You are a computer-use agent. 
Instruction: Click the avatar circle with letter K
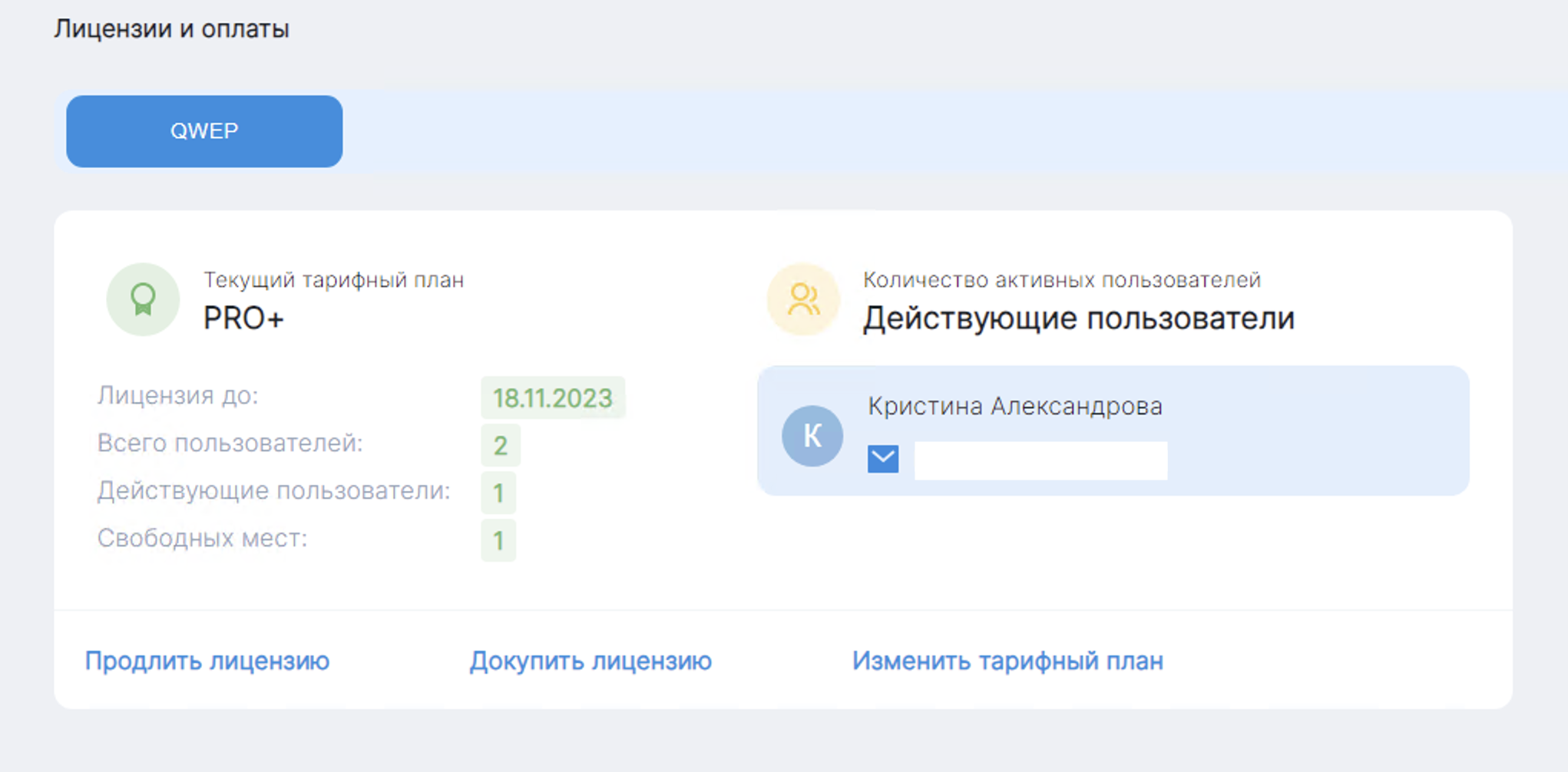[812, 436]
